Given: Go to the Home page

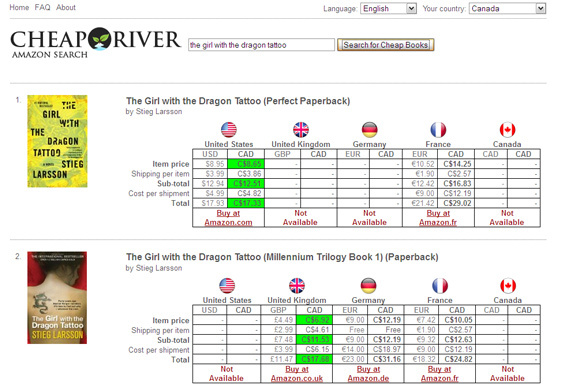Looking at the screenshot, I should (19, 7).
